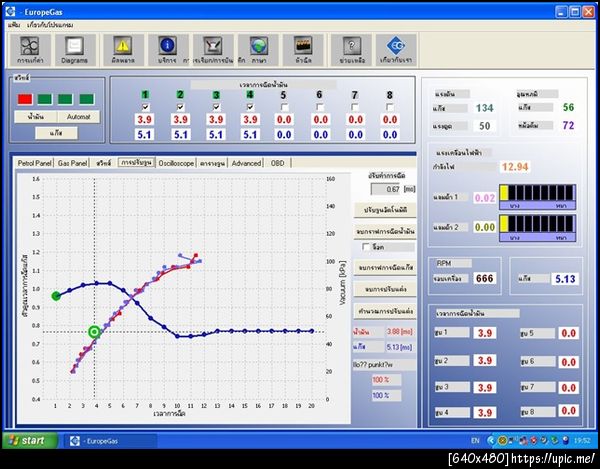This screenshot has height=469, width=600.
Task: Click the reducer temperature value 72
Action: coord(568,125)
